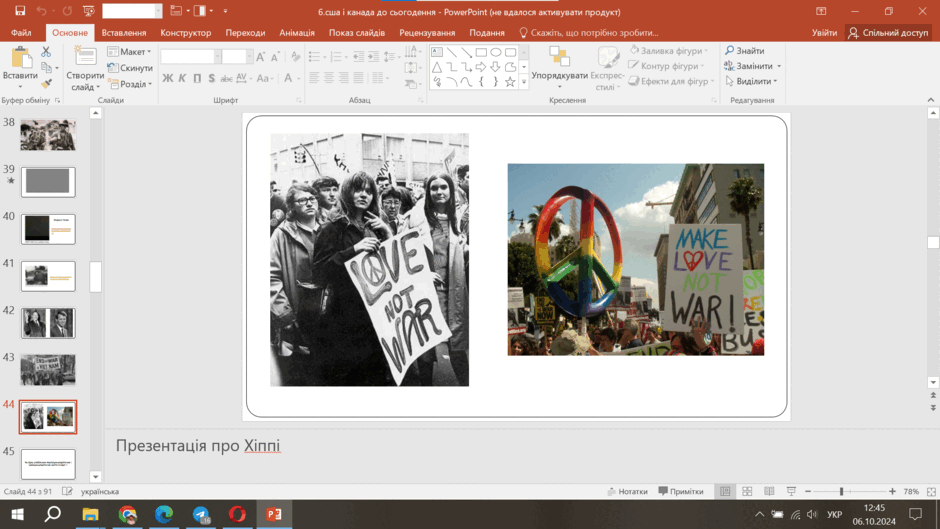Apply the Format Painter brush

click(46, 83)
